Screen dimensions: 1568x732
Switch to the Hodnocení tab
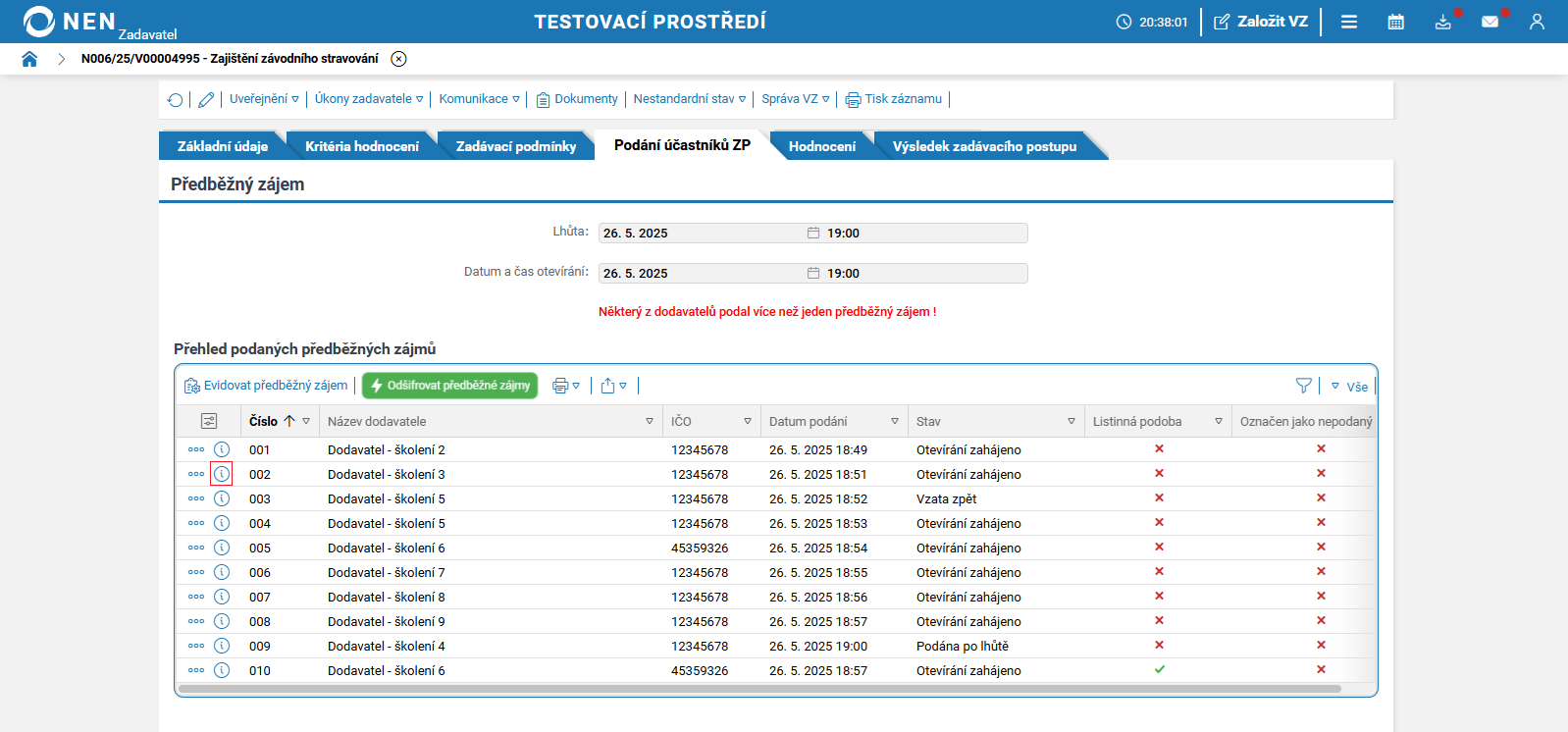821,146
